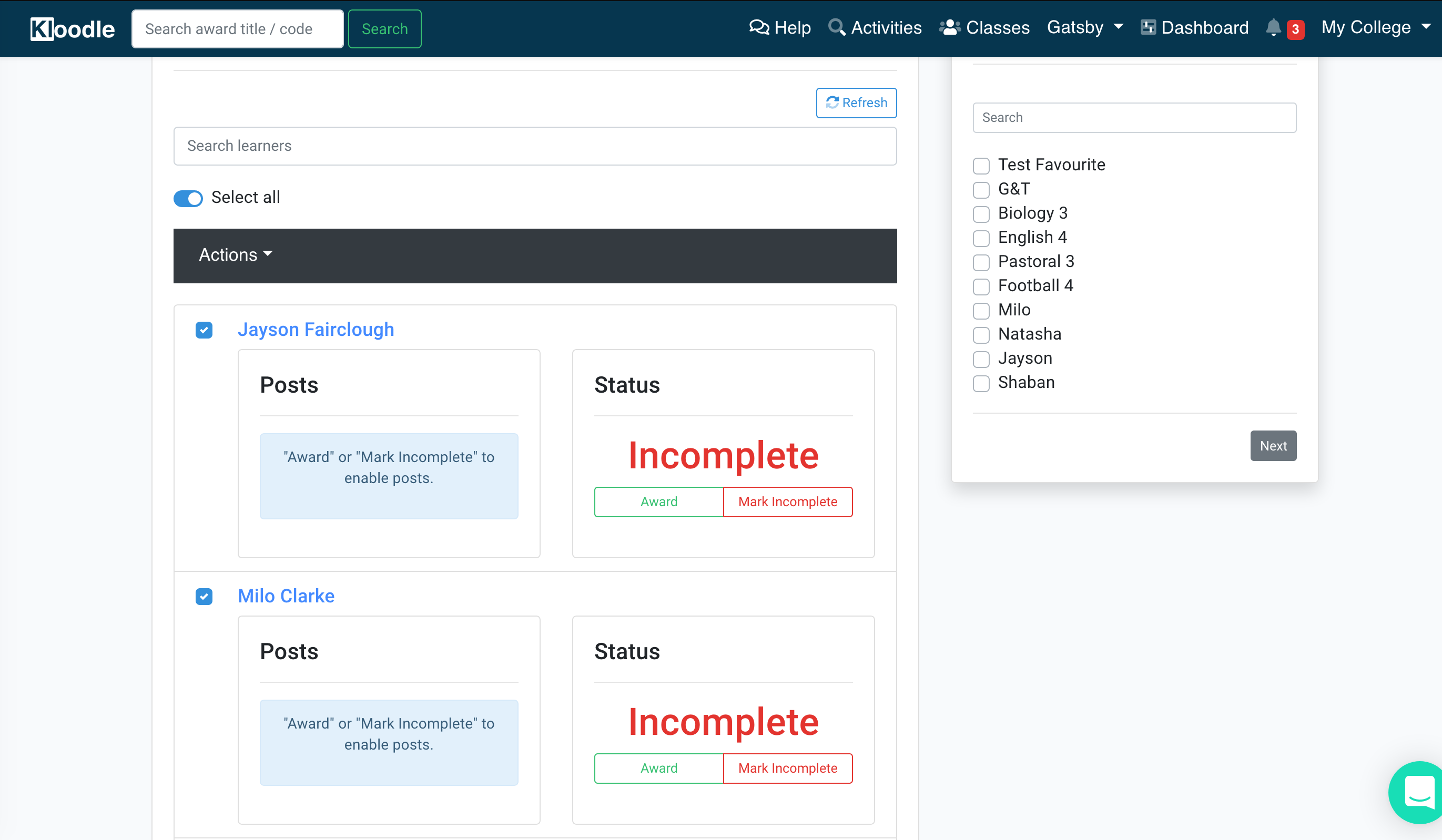Viewport: 1442px width, 840px height.
Task: Check the Test Favourite checkbox
Action: pos(981,166)
